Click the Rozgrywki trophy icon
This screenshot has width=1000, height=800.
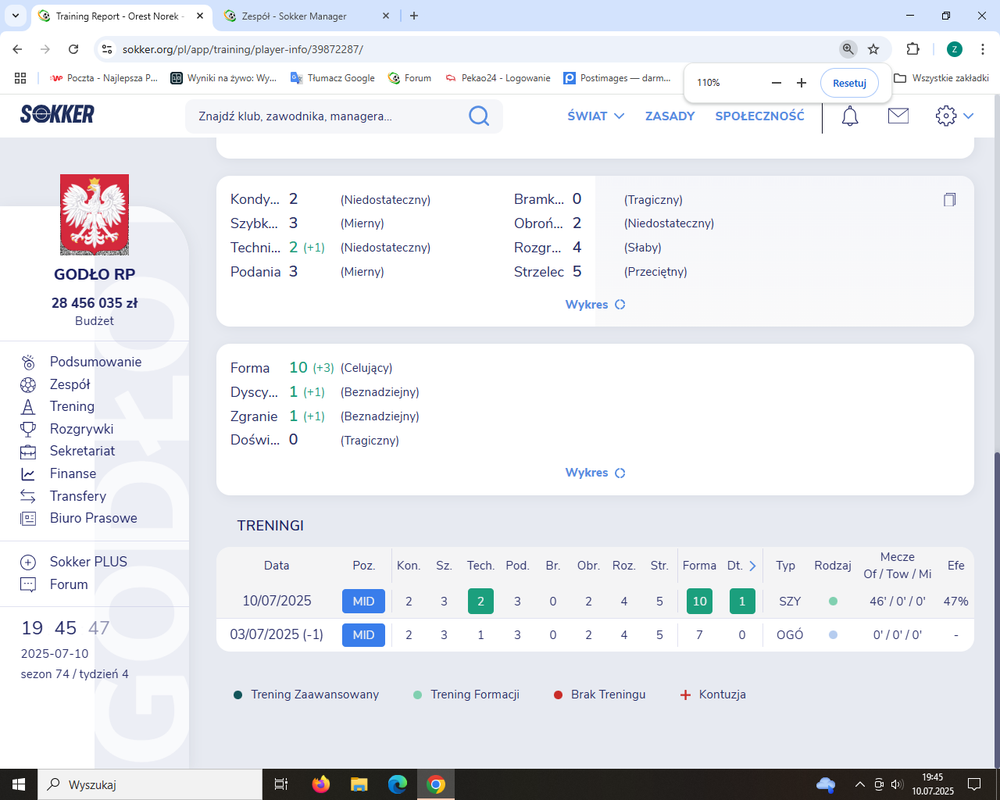tap(28, 429)
